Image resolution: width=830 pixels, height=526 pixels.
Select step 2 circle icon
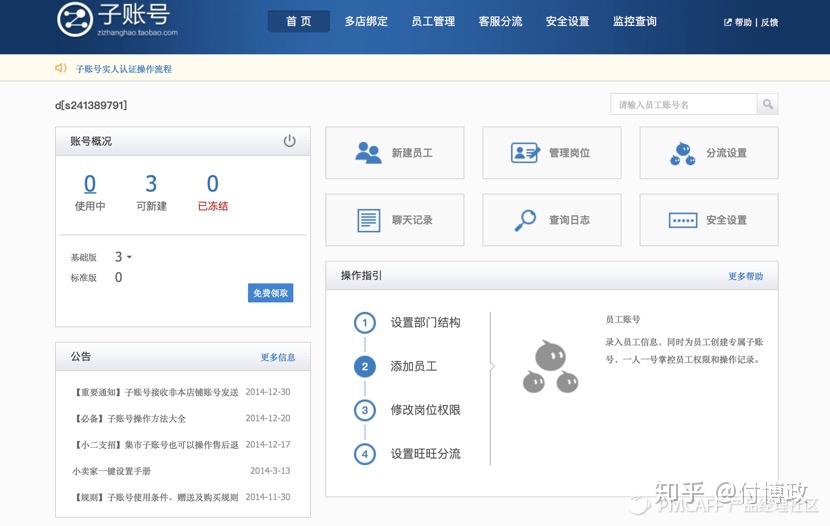[365, 367]
